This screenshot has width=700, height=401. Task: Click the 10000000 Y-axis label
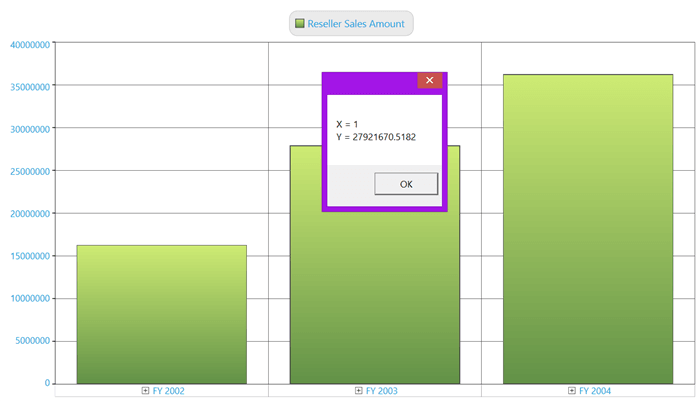pos(30,298)
